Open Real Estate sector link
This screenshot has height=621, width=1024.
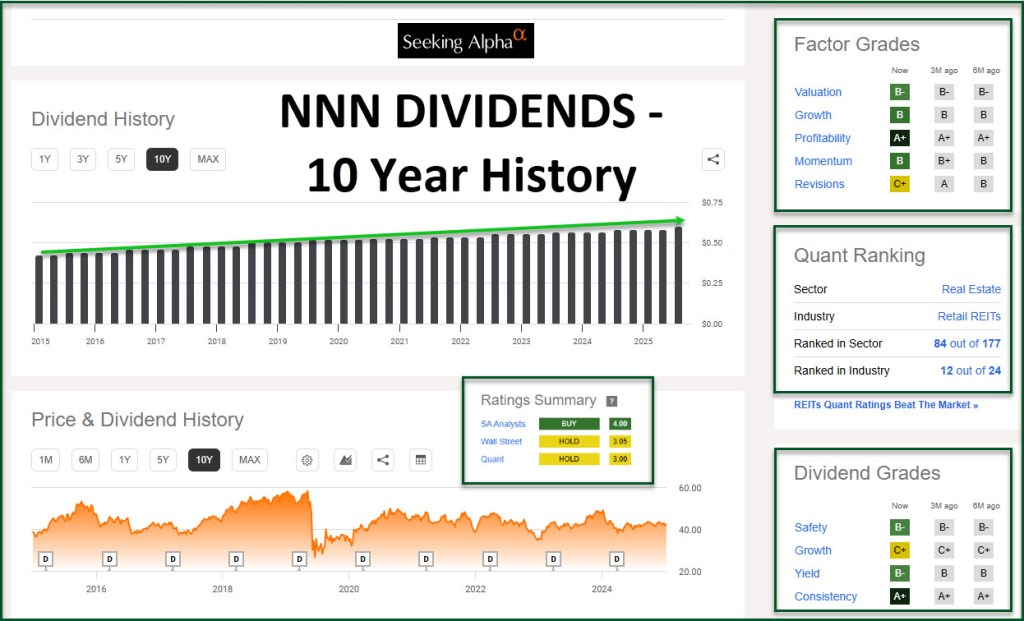click(970, 289)
